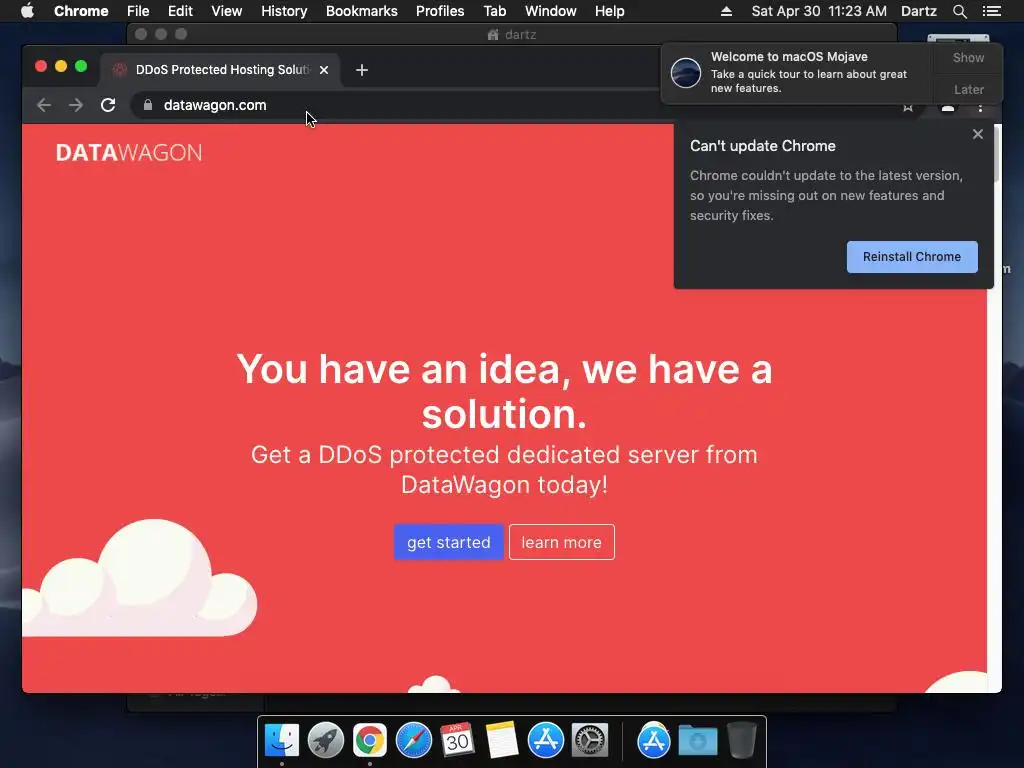
Task: Open the File menu
Action: [138, 11]
